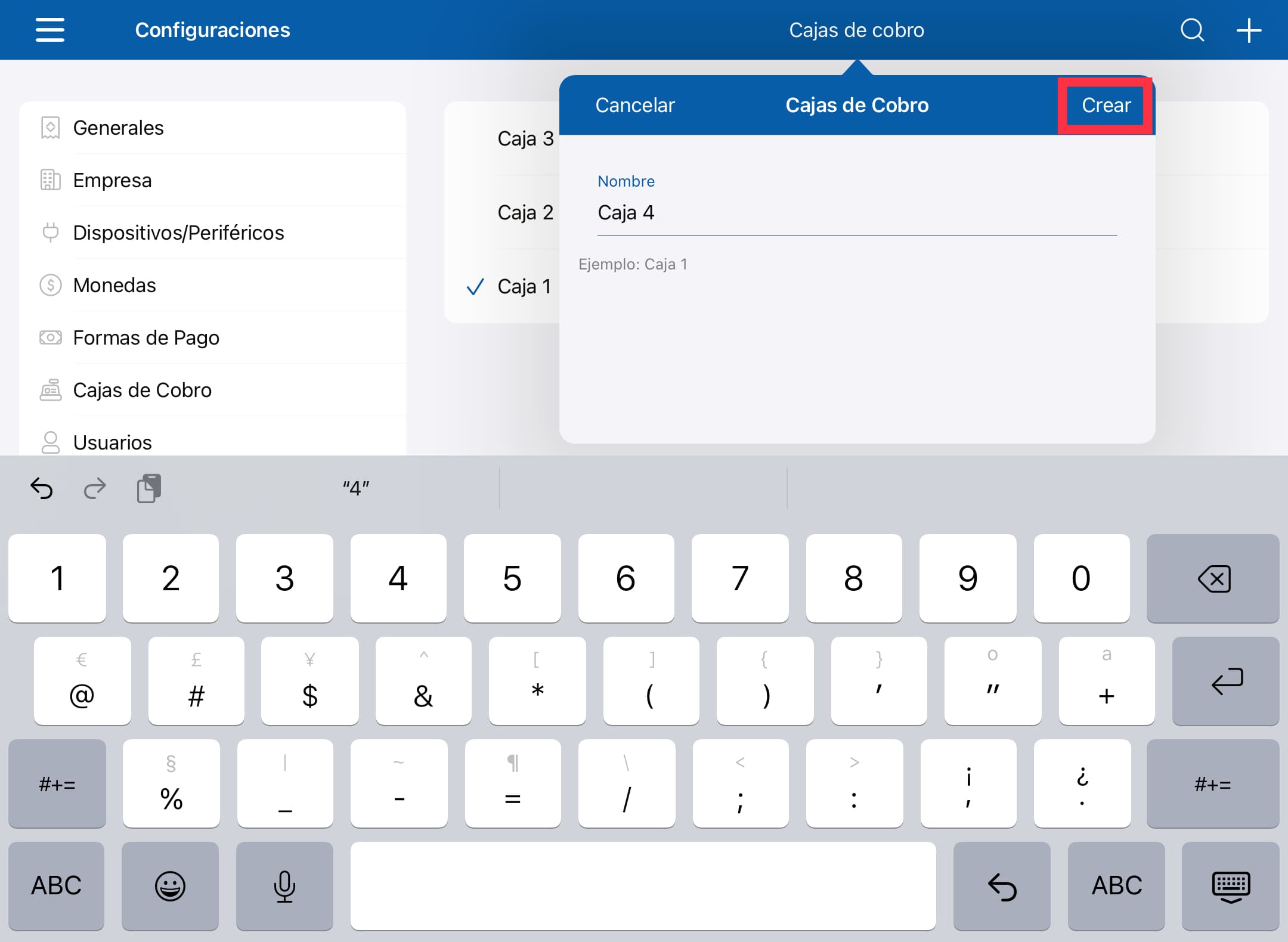Screen dimensions: 1288x942
Task: Tap the plus icon to add caja
Action: tap(1249, 30)
